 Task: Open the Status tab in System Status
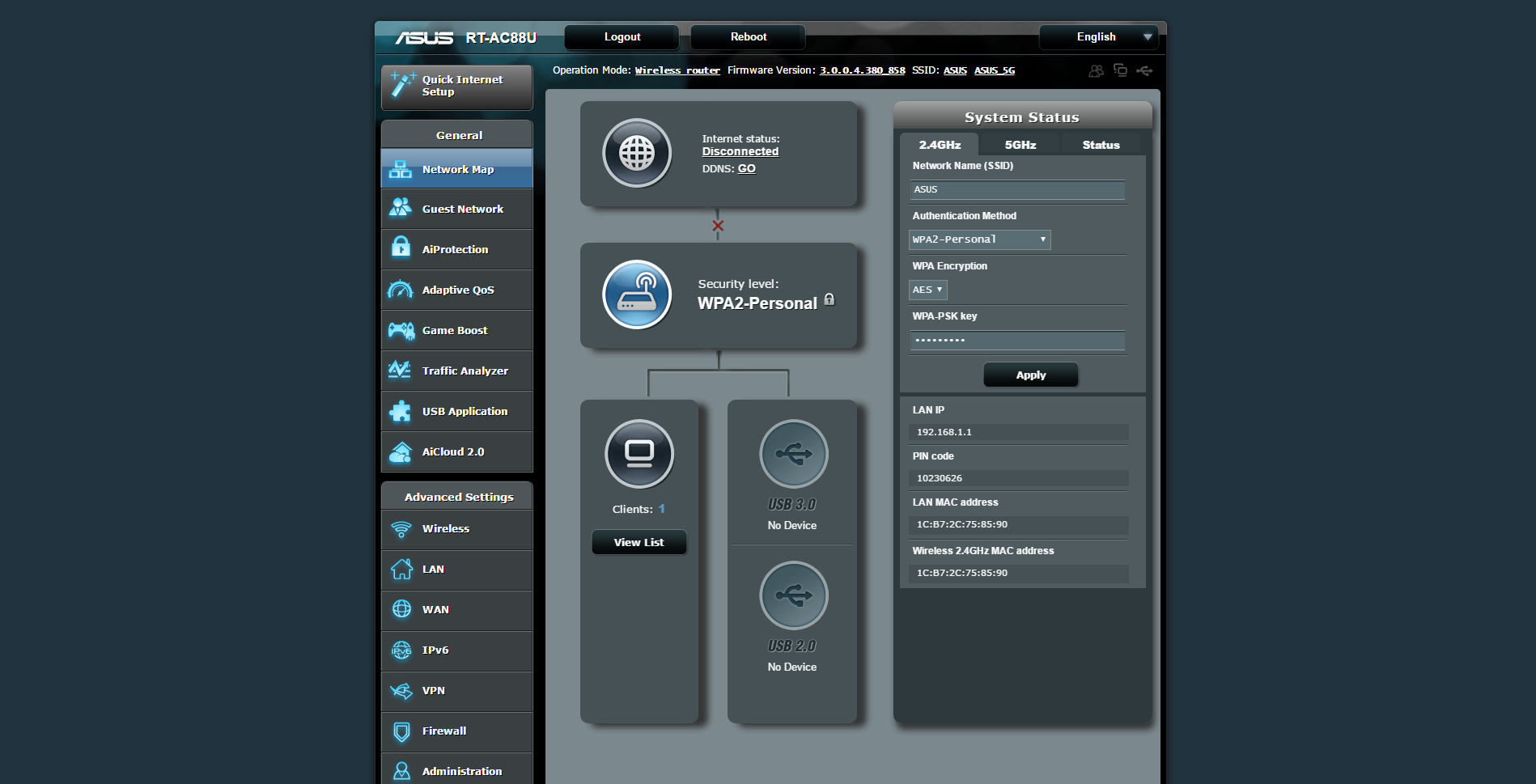[x=1101, y=145]
